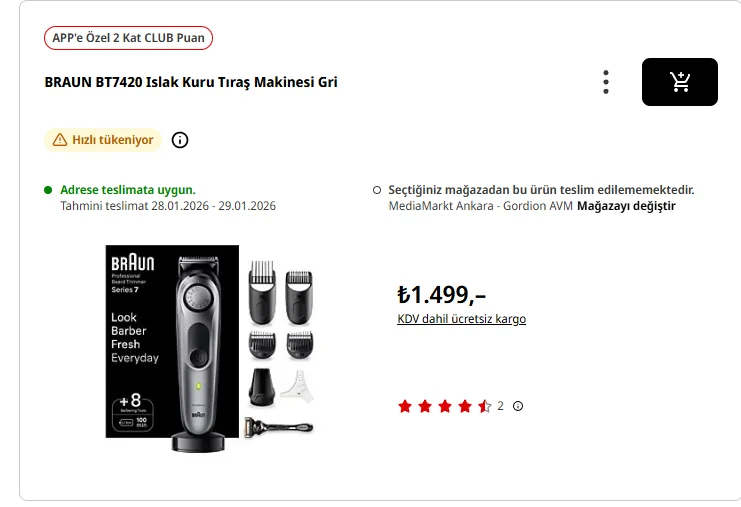741x507 pixels.
Task: Open KDV dahil ücretsiz kargo link
Action: pos(461,319)
